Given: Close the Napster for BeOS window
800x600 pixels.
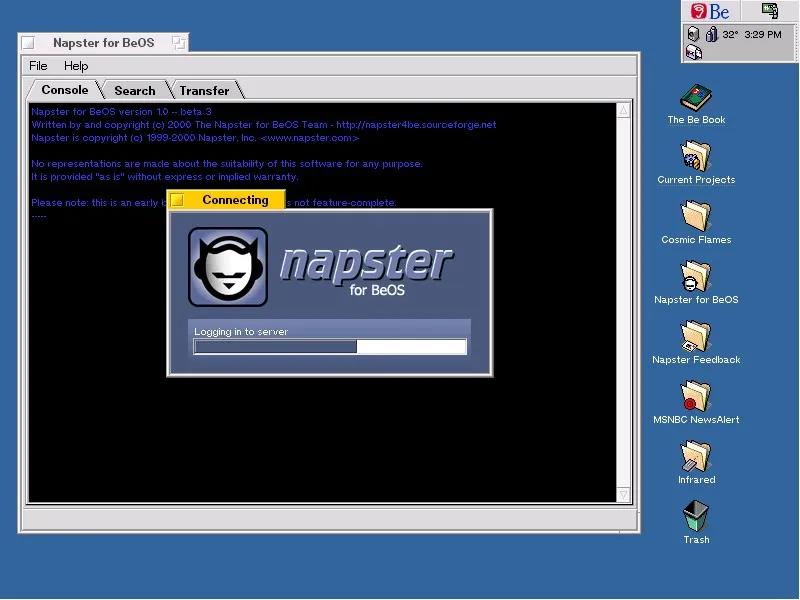Looking at the screenshot, I should (x=28, y=43).
